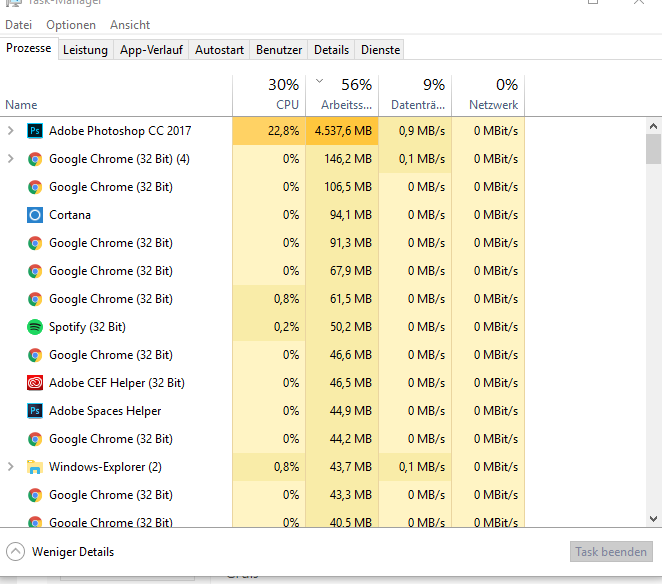
Task: Click the Windows-Explorer folder icon
Action: pyautogui.click(x=35, y=467)
